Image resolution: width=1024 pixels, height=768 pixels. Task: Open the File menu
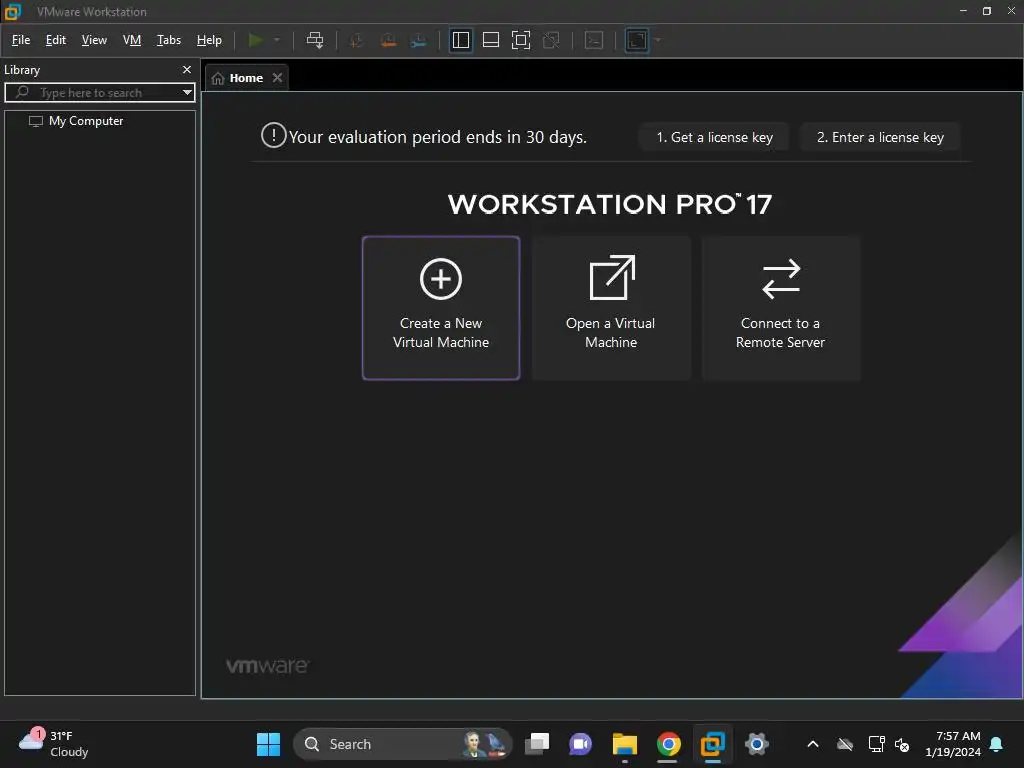21,40
